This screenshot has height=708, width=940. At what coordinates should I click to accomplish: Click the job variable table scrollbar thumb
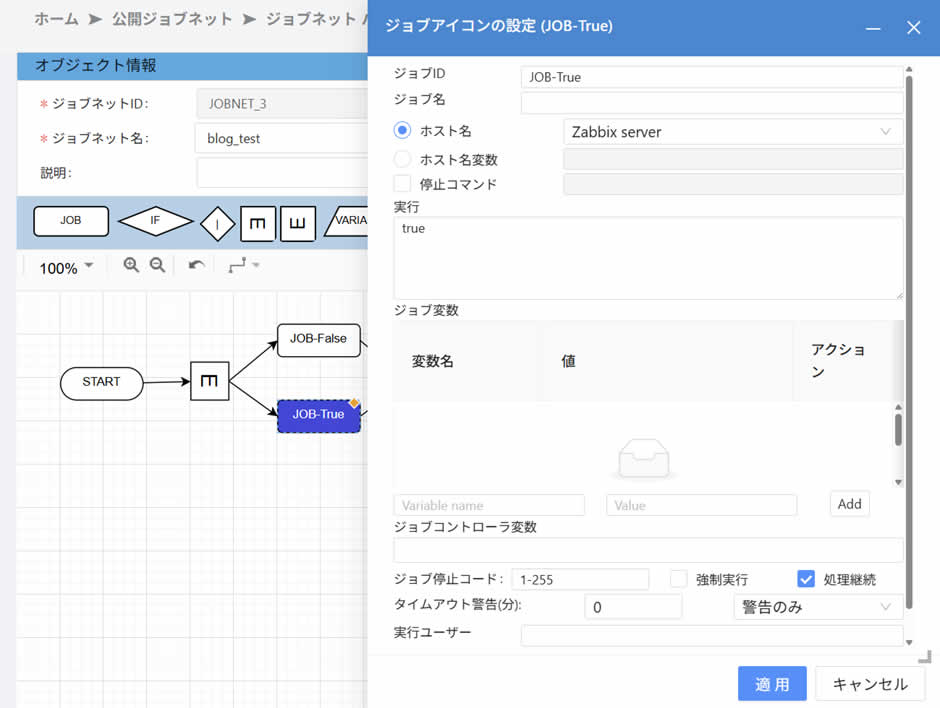pos(898,430)
